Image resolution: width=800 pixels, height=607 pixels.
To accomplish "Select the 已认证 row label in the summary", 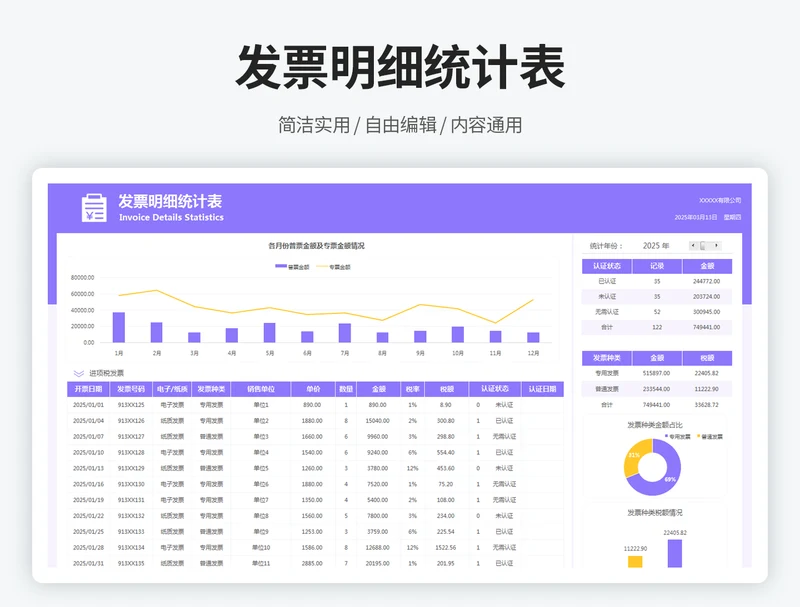I will pos(607,281).
